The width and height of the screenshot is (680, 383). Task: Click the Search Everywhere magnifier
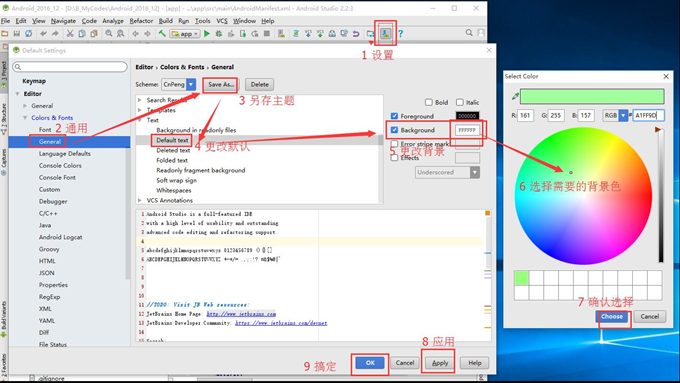coord(469,33)
